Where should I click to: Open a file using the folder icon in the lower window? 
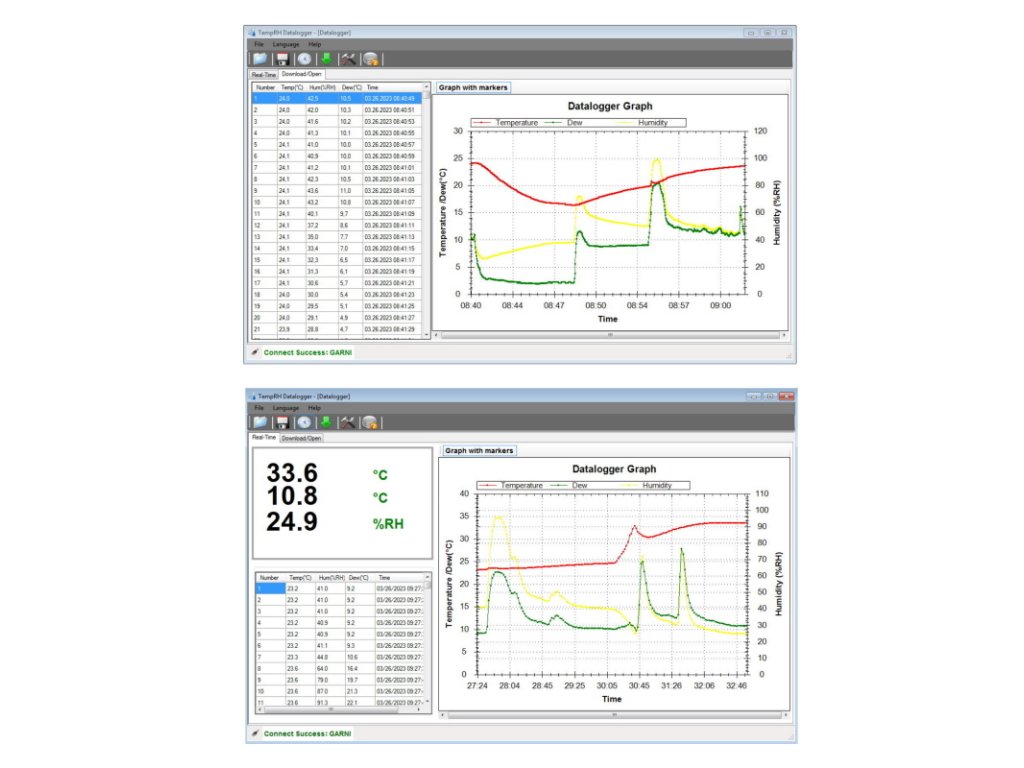click(260, 423)
